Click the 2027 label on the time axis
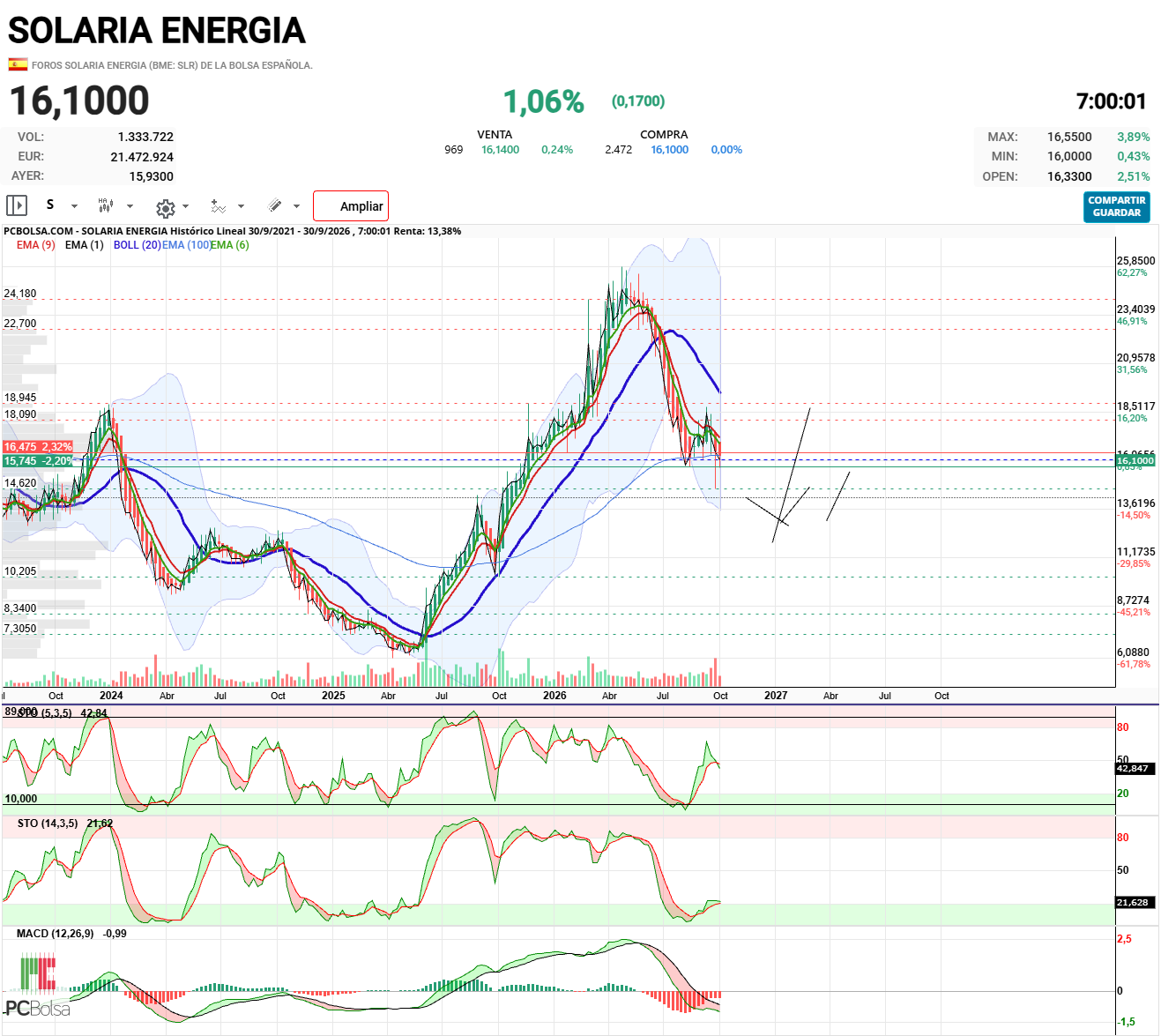Screen dimensions: 1161x1036 click(776, 696)
